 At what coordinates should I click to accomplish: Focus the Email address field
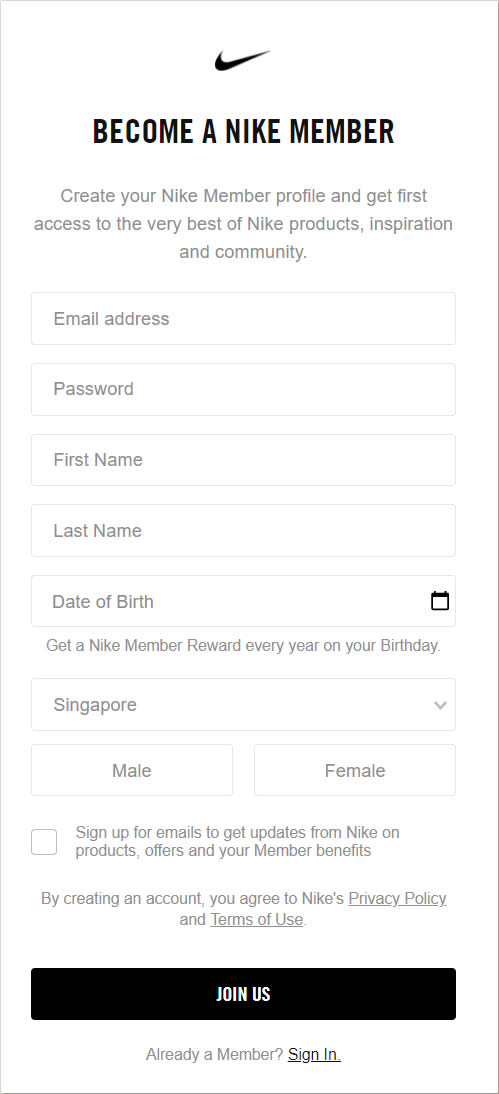[243, 319]
